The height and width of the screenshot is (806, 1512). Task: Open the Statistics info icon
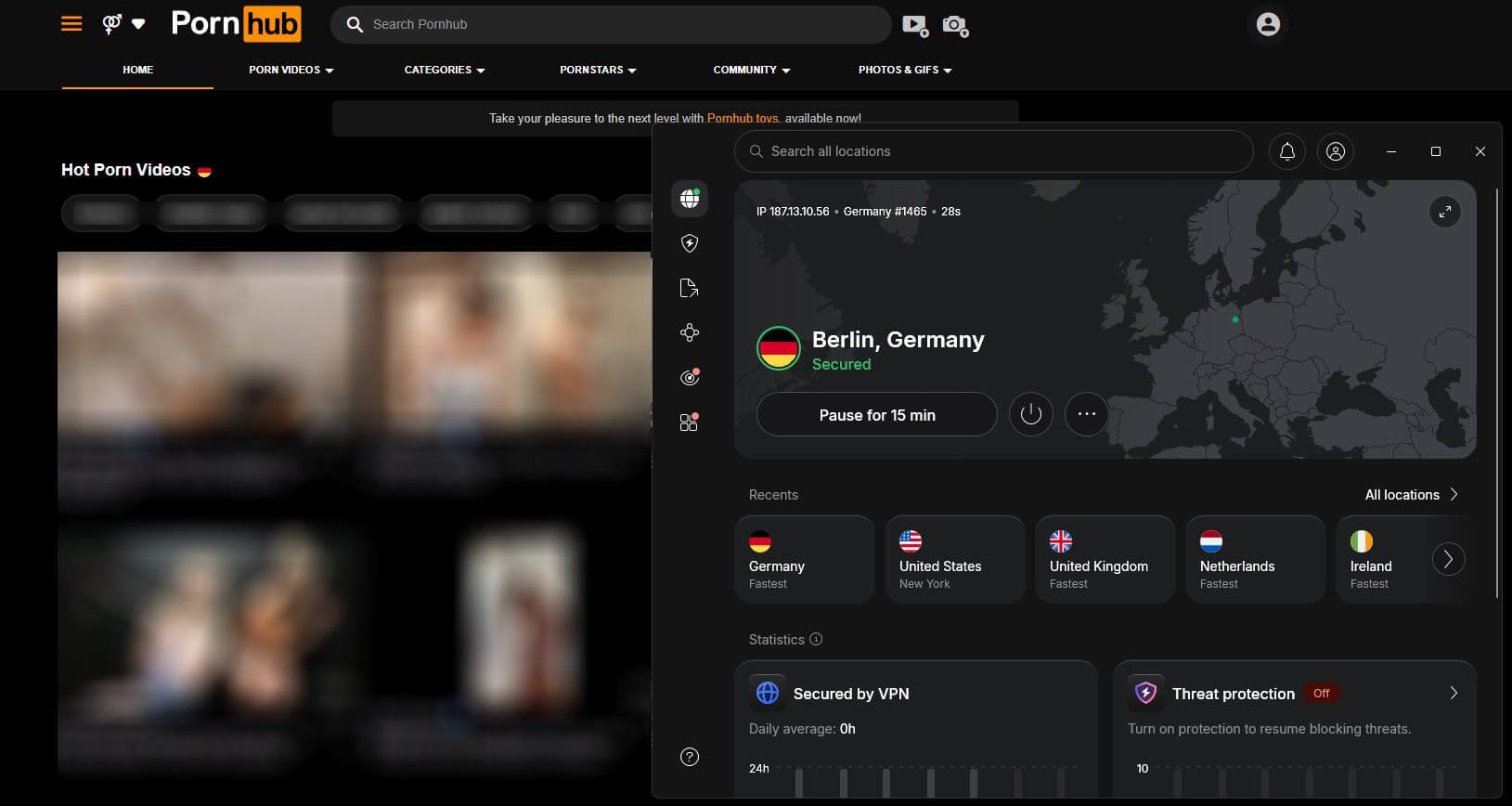point(816,639)
